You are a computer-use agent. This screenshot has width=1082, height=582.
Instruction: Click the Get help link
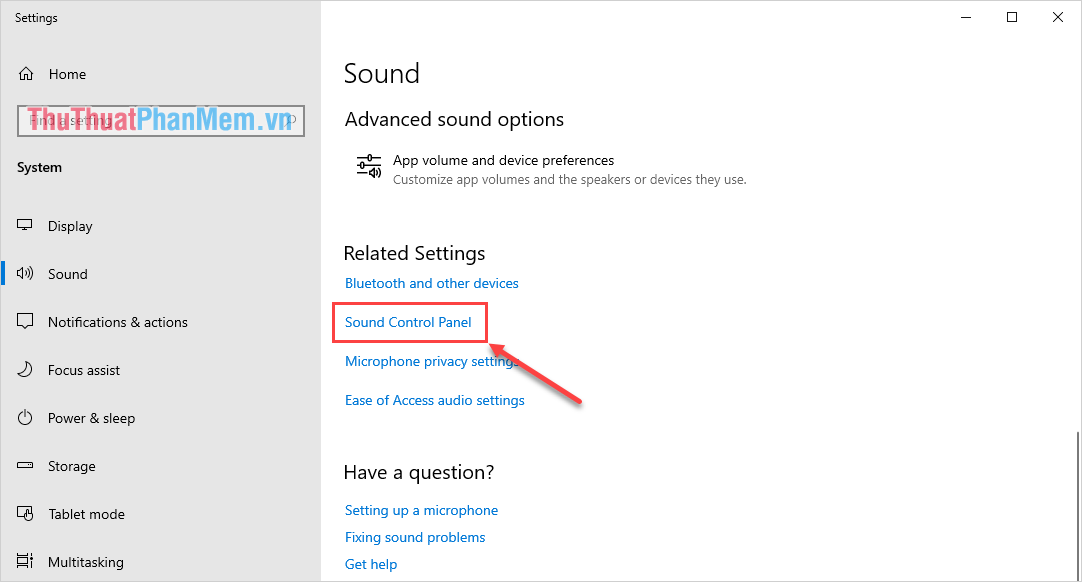[x=371, y=564]
